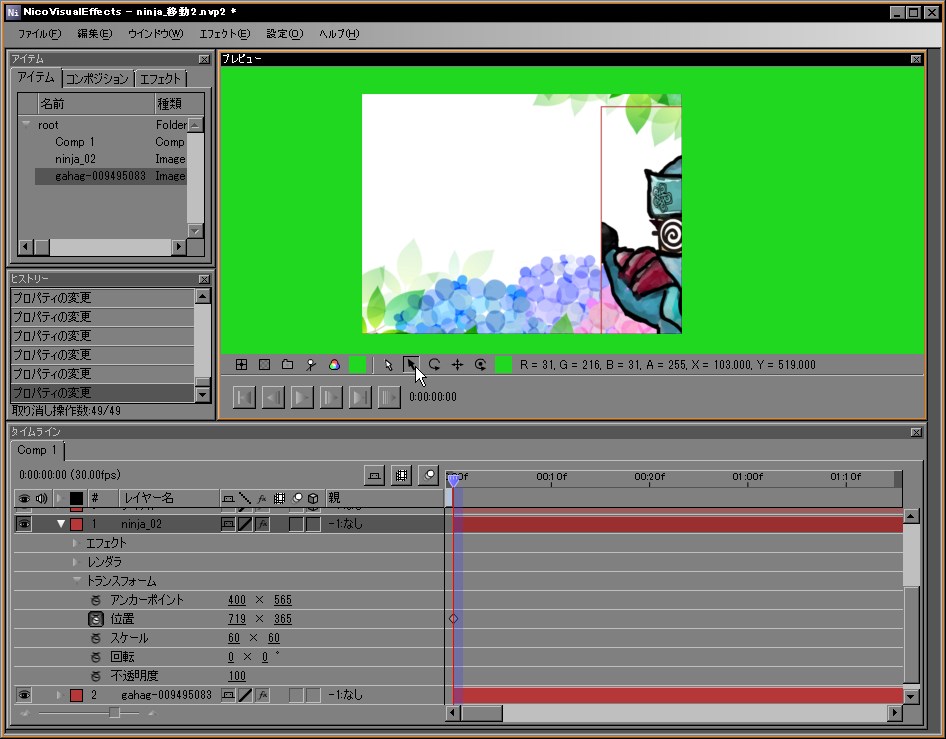Screen dimensions: 946x739
Task: Open the ヘルプ menu
Action: pos(339,34)
